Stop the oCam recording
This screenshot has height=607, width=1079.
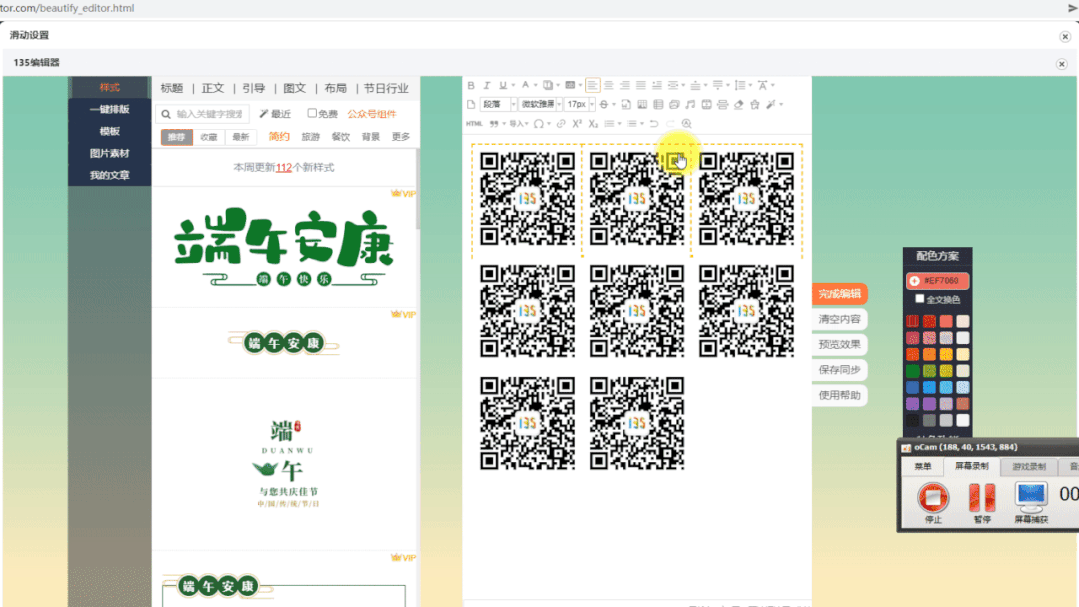[x=933, y=498]
